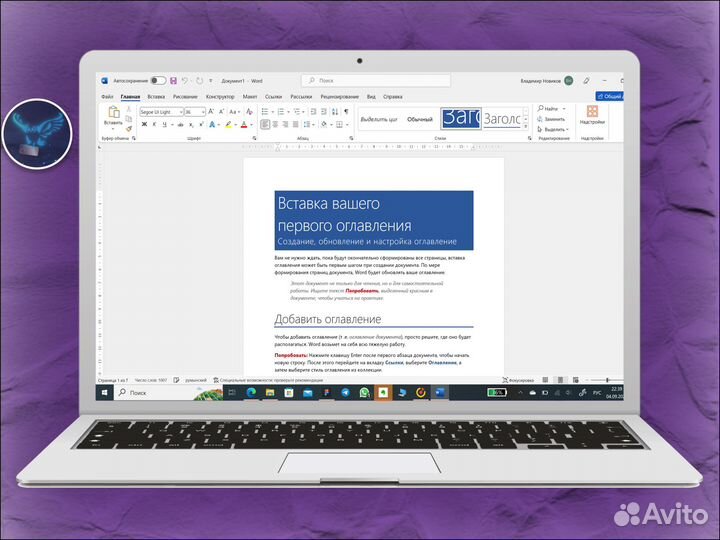720x540 pixels.
Task: Click the Shading paint bucket icon
Action: [x=324, y=124]
